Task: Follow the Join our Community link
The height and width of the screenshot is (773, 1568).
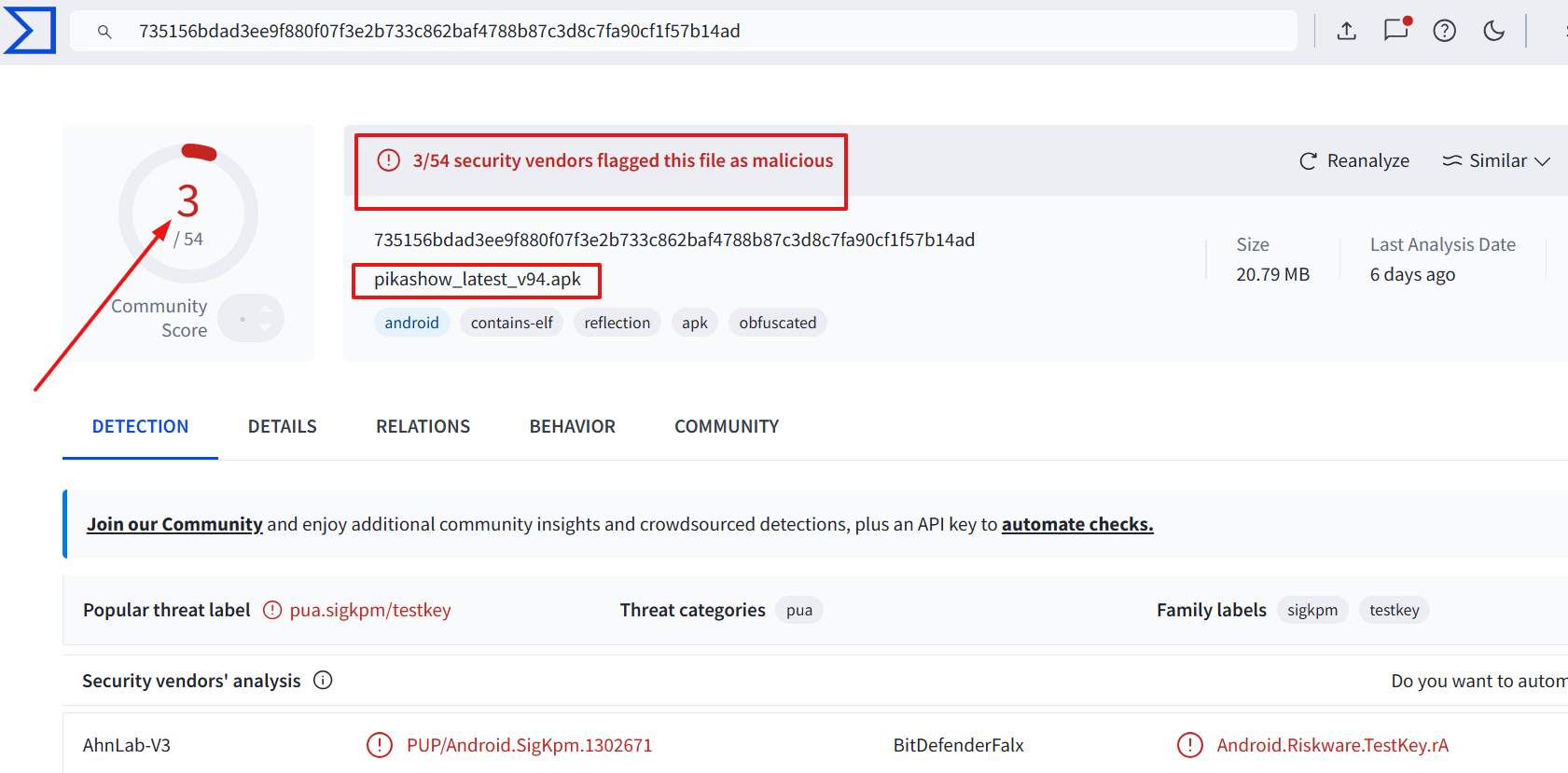Action: click(174, 524)
